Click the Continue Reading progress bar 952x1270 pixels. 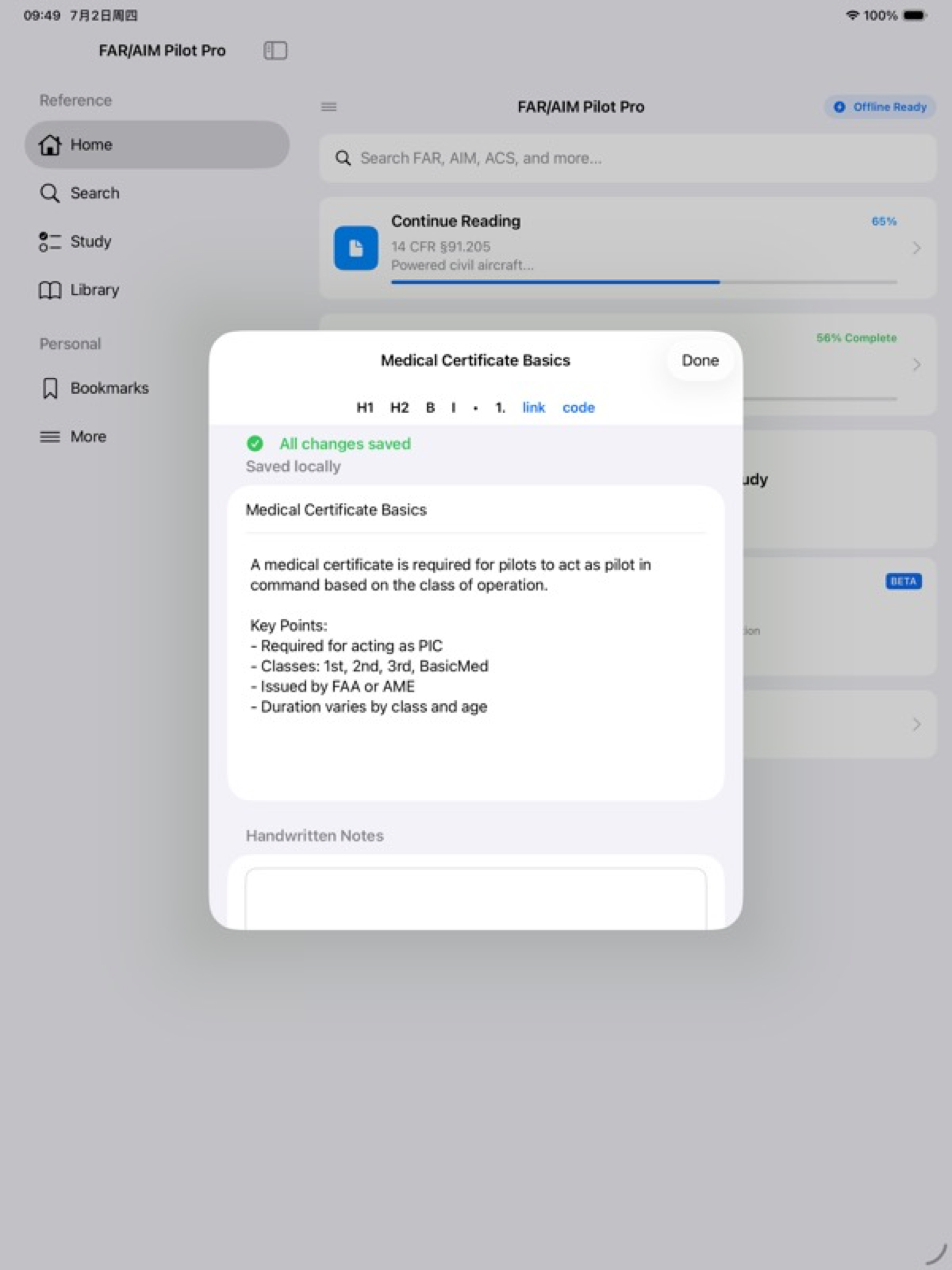(644, 282)
